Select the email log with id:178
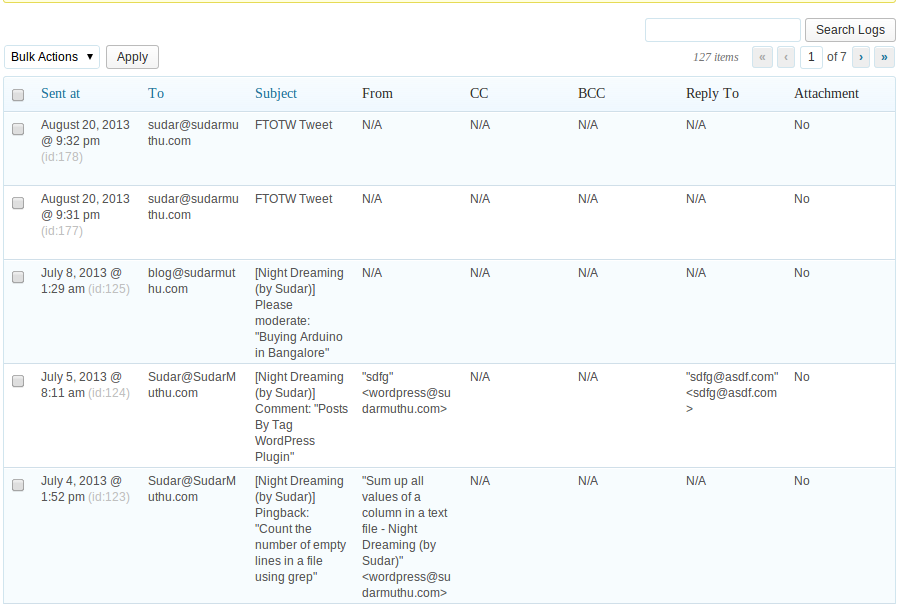This screenshot has height=604, width=902. tap(18, 129)
